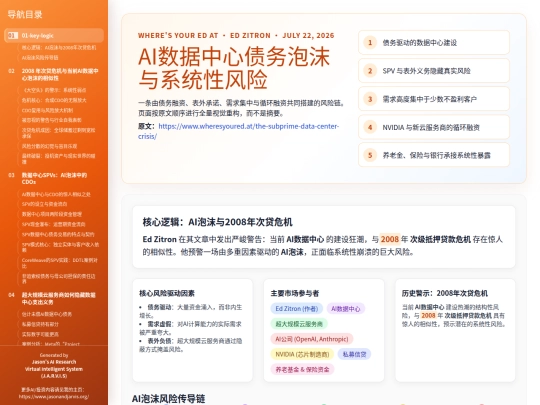Viewport: 540px width, 405px height.
Task: Click highlighted 2008 in the core logic paragraph
Action: coord(390,239)
